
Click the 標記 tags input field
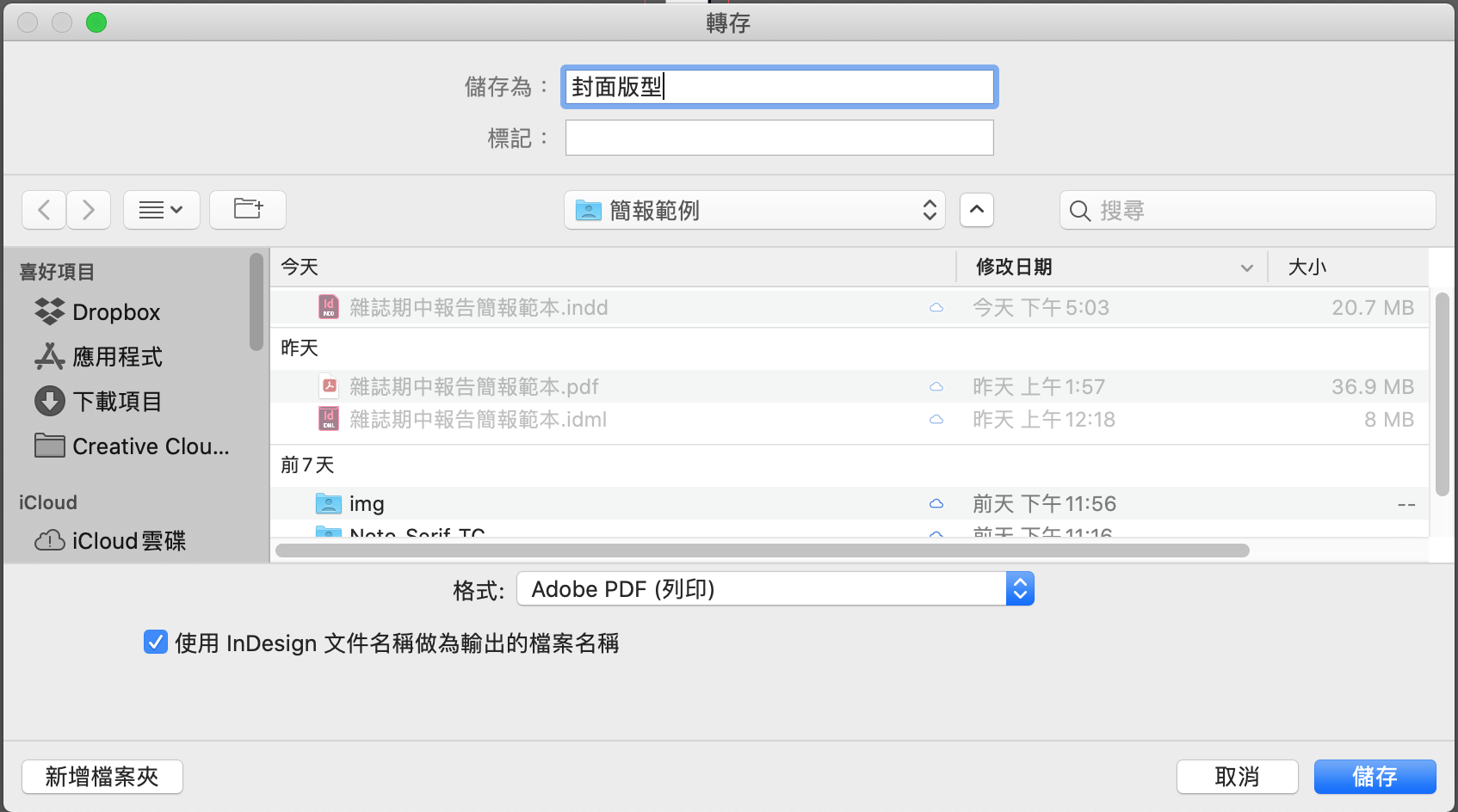pos(779,138)
